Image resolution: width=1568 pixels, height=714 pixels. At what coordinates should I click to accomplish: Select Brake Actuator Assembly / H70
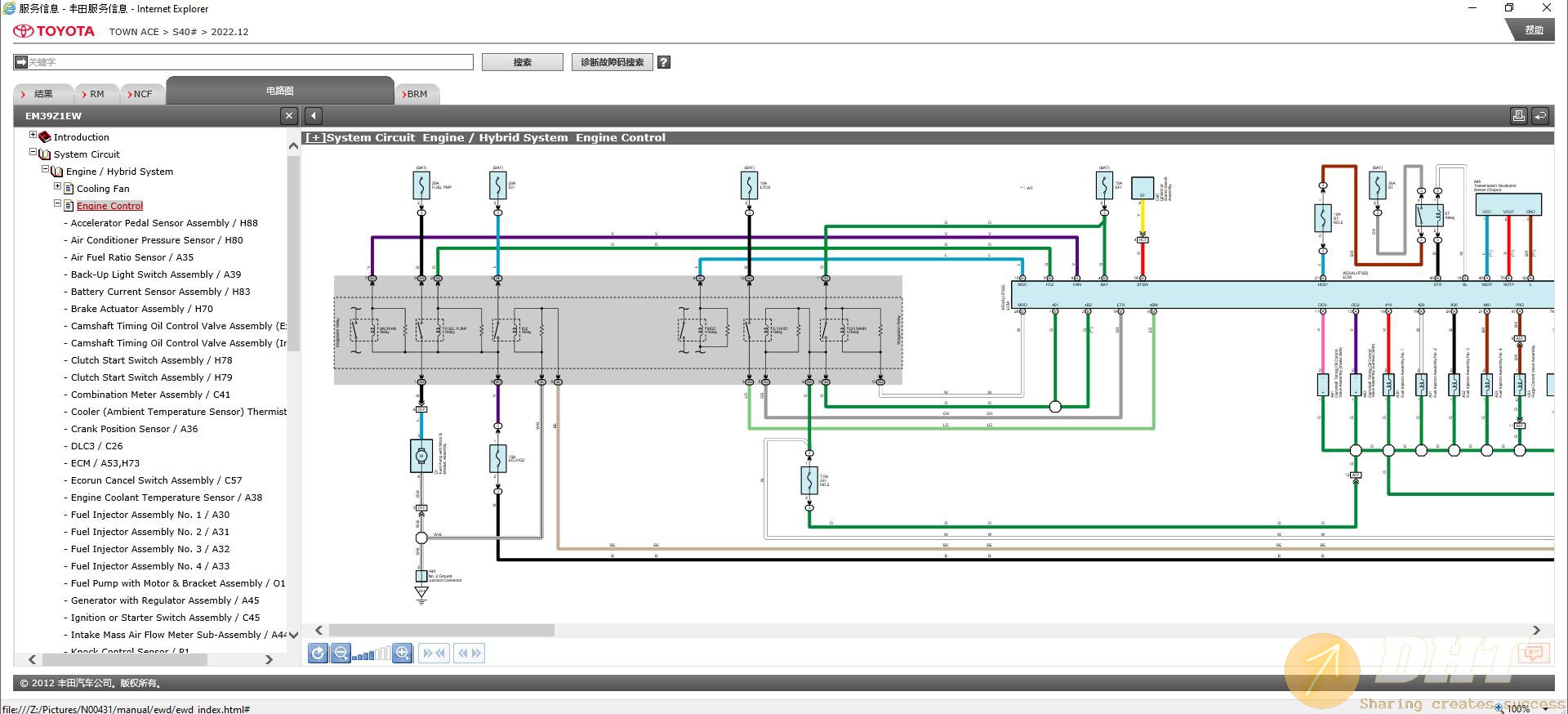click(142, 309)
